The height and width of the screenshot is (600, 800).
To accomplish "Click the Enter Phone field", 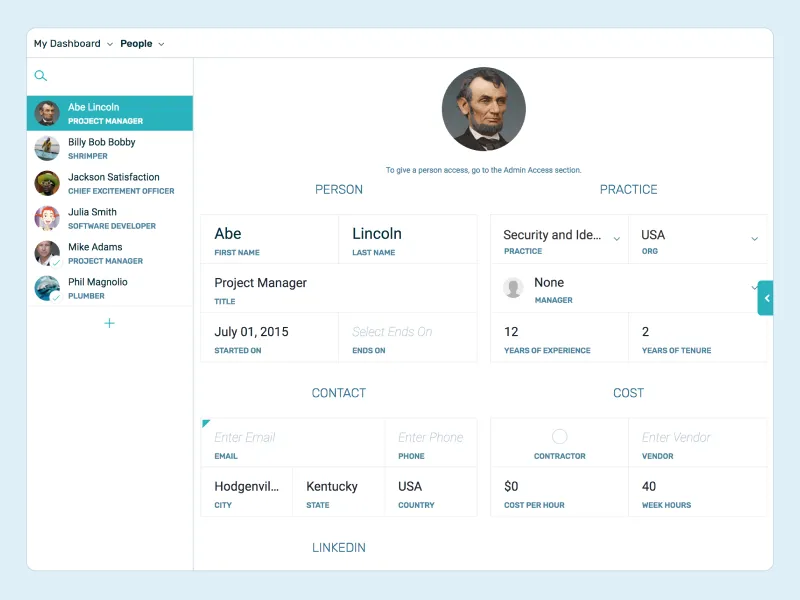I will [431, 443].
